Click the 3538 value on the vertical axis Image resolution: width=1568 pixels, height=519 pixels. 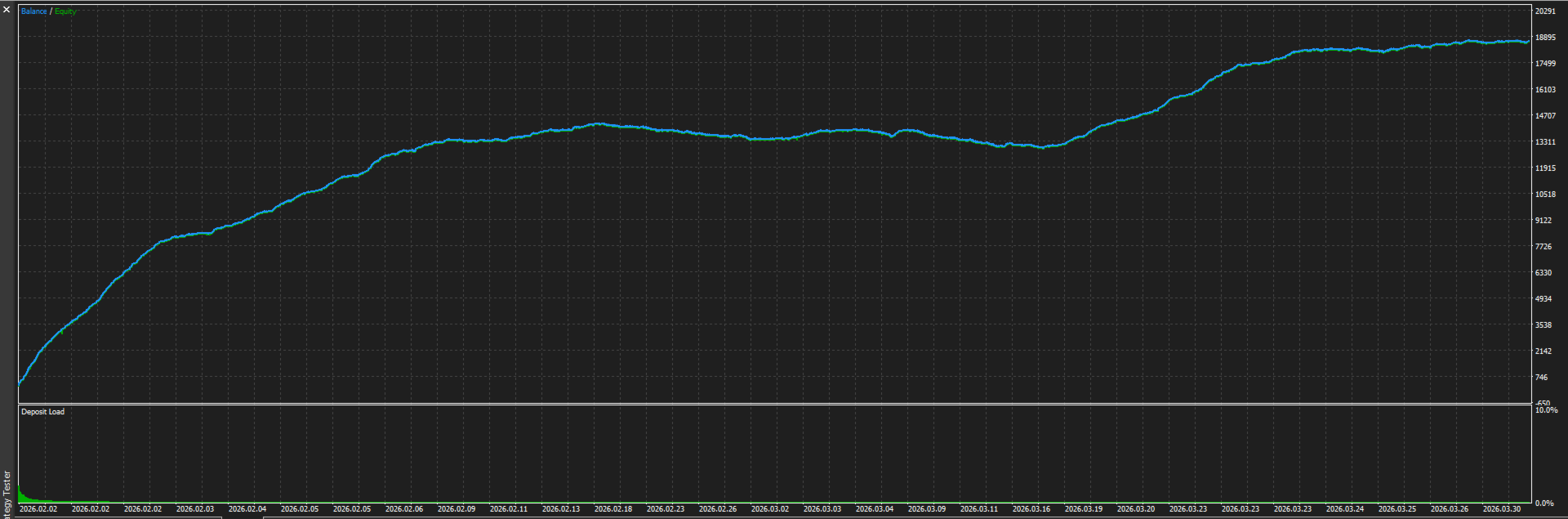pyautogui.click(x=1543, y=325)
